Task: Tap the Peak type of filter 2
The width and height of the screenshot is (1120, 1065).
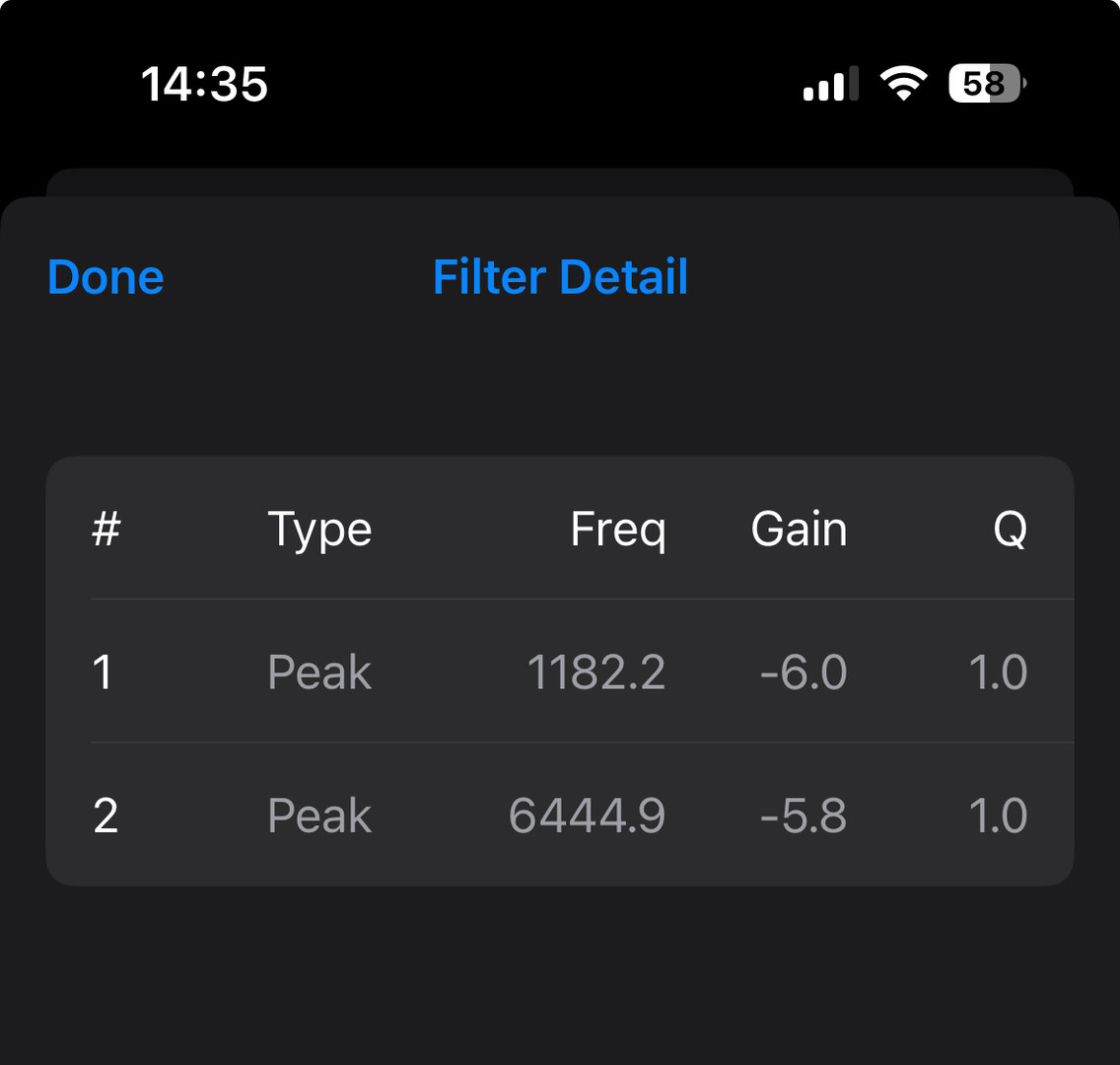Action: (319, 816)
